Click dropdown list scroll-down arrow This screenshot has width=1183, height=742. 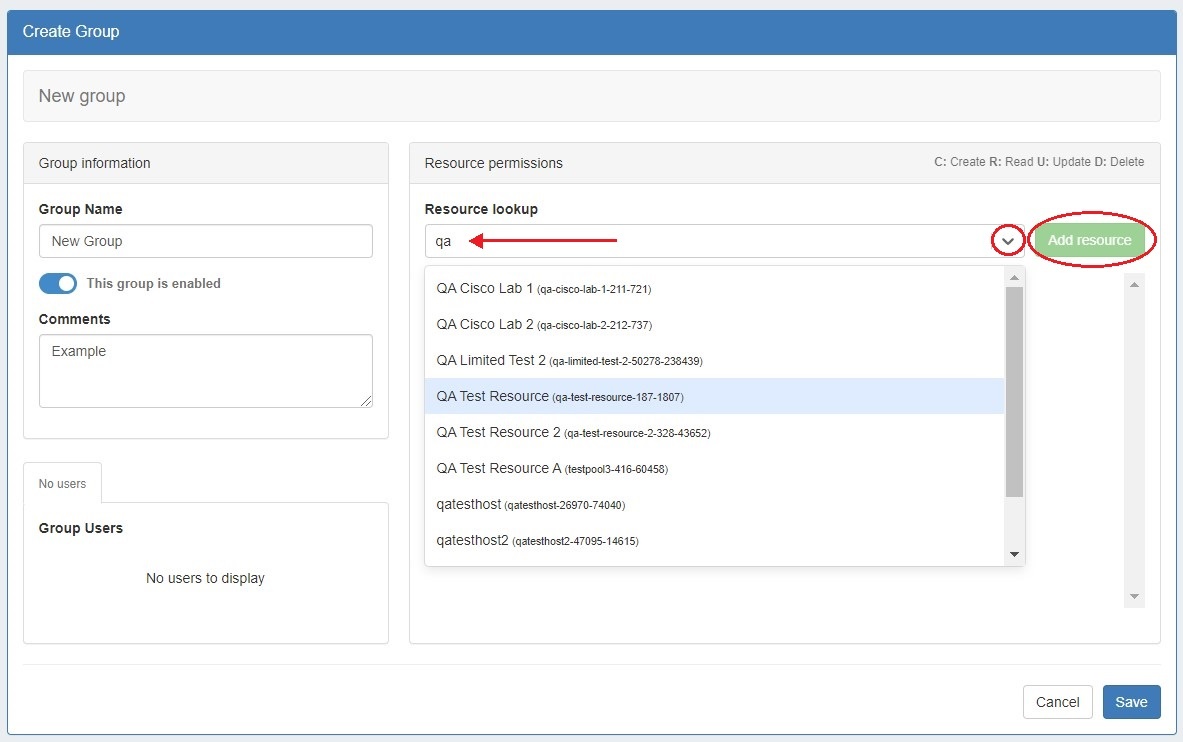[x=1014, y=554]
